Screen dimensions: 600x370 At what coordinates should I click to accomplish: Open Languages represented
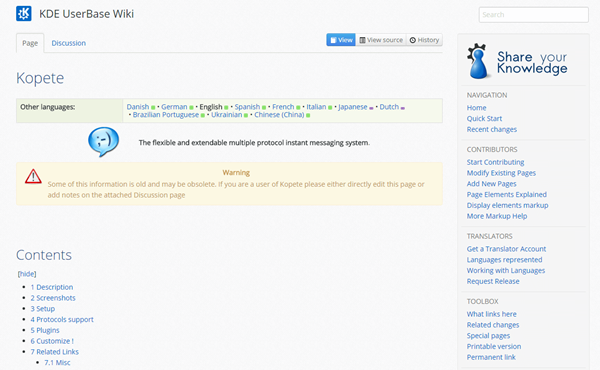pyautogui.click(x=504, y=260)
